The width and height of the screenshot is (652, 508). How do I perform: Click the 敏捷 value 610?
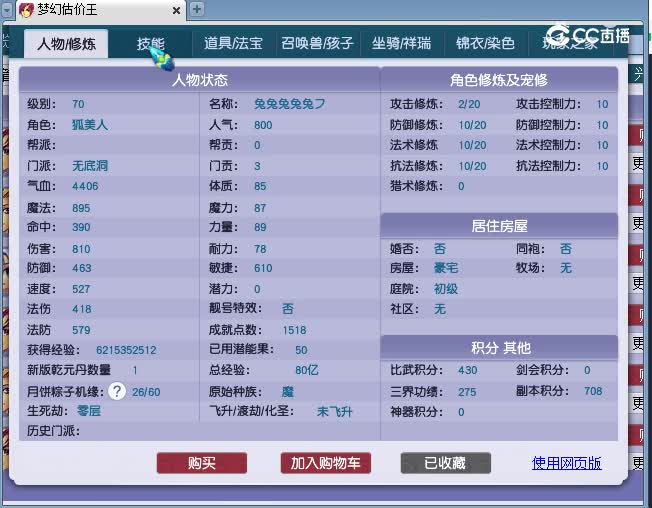pos(263,268)
